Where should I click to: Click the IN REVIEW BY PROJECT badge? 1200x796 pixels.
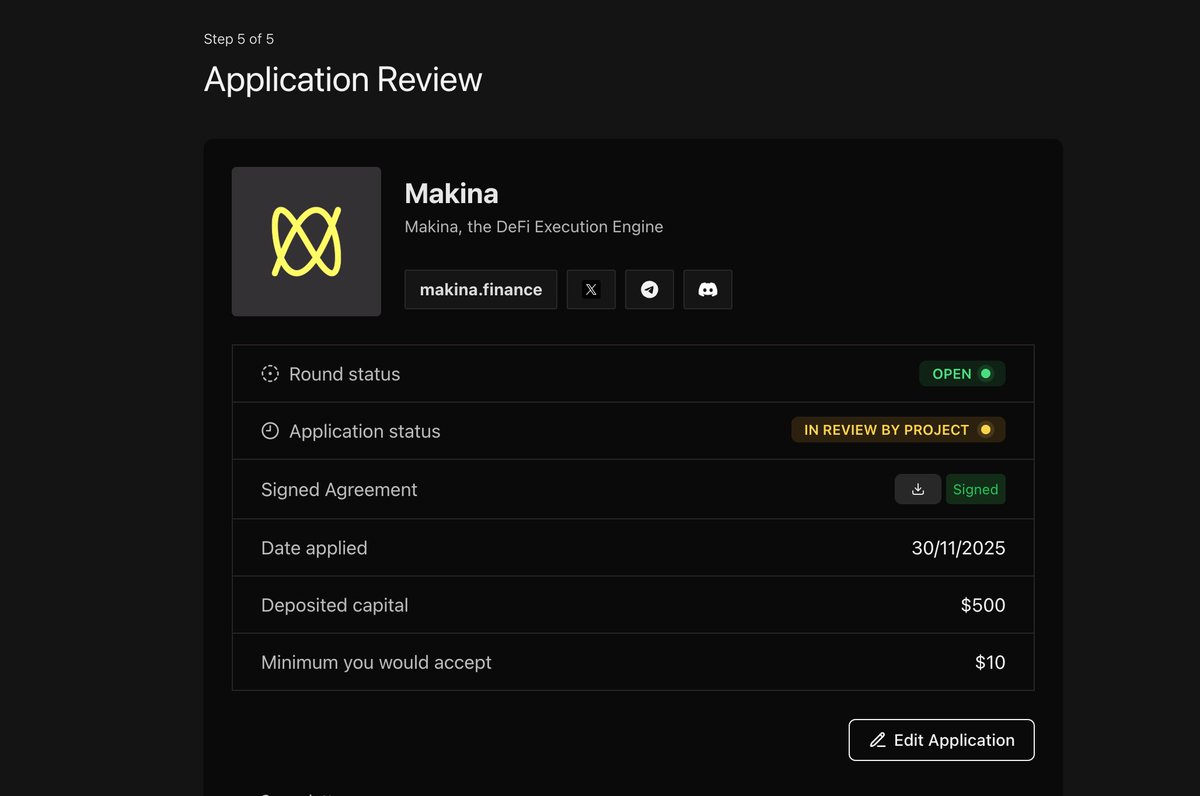pos(898,430)
